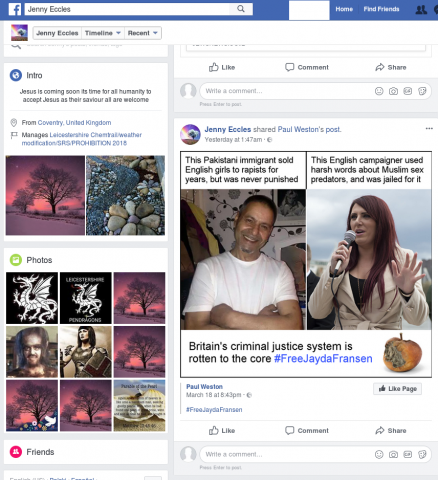
Task: Click the post privacy globe icon beside Yesterday
Action: coord(269,140)
